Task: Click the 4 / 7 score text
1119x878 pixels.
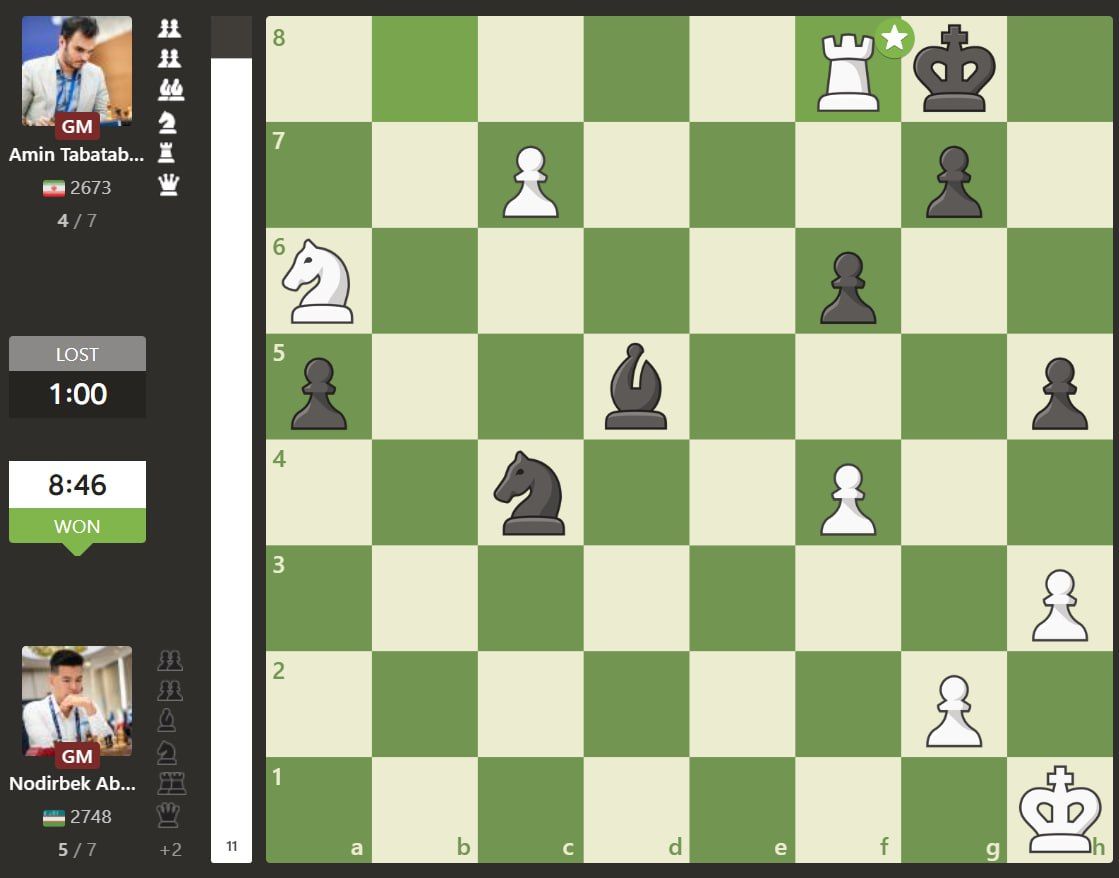Action: point(77,221)
